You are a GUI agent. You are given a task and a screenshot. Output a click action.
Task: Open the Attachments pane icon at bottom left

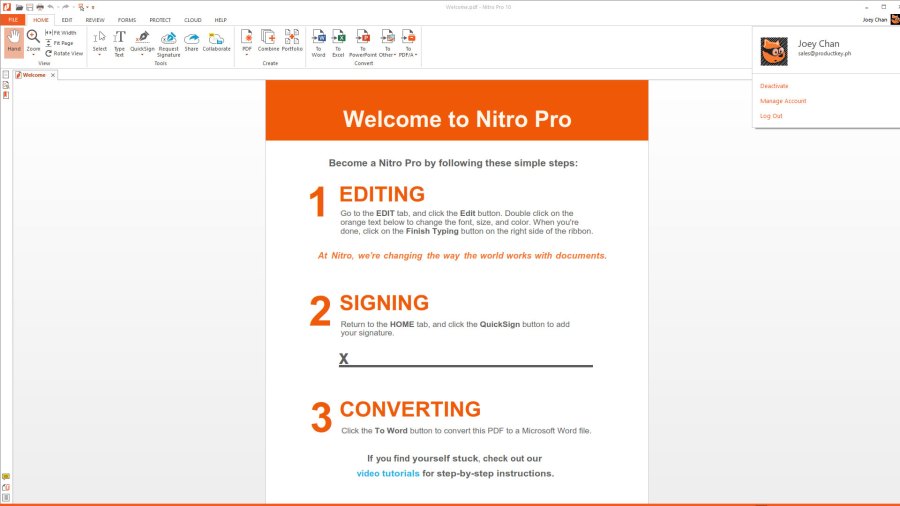point(6,487)
